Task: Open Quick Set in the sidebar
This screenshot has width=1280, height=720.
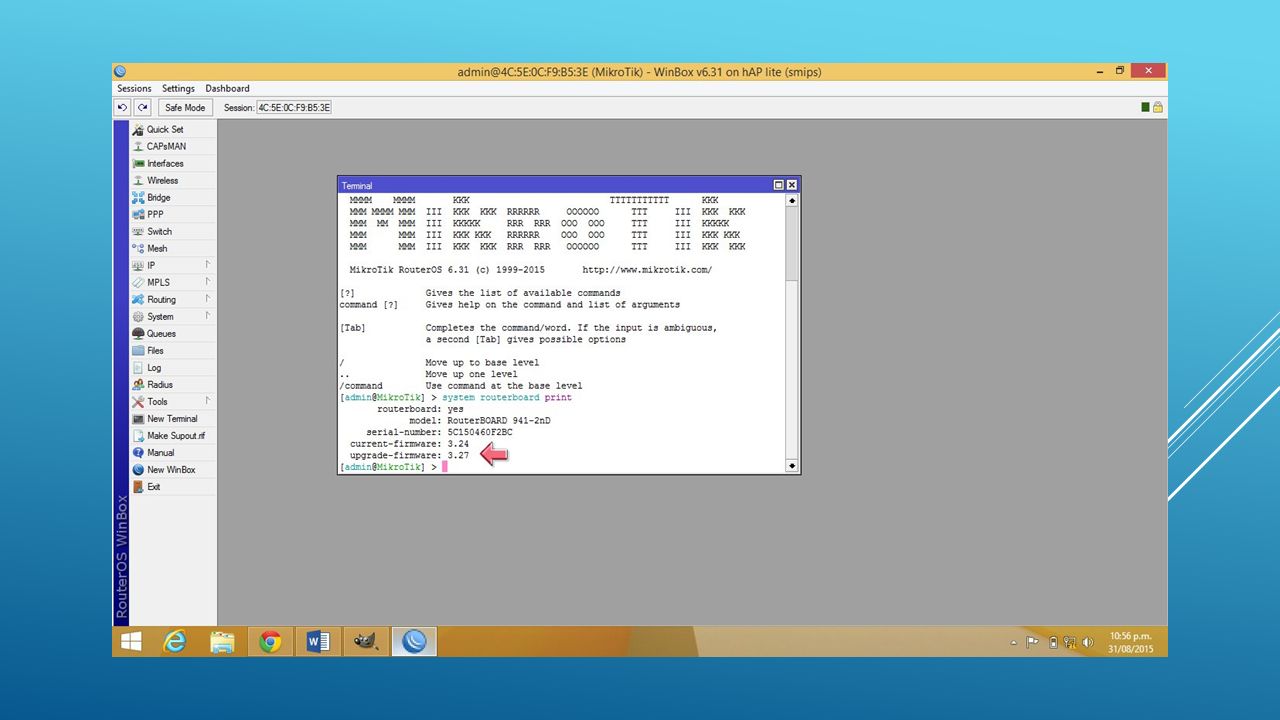Action: coord(173,129)
